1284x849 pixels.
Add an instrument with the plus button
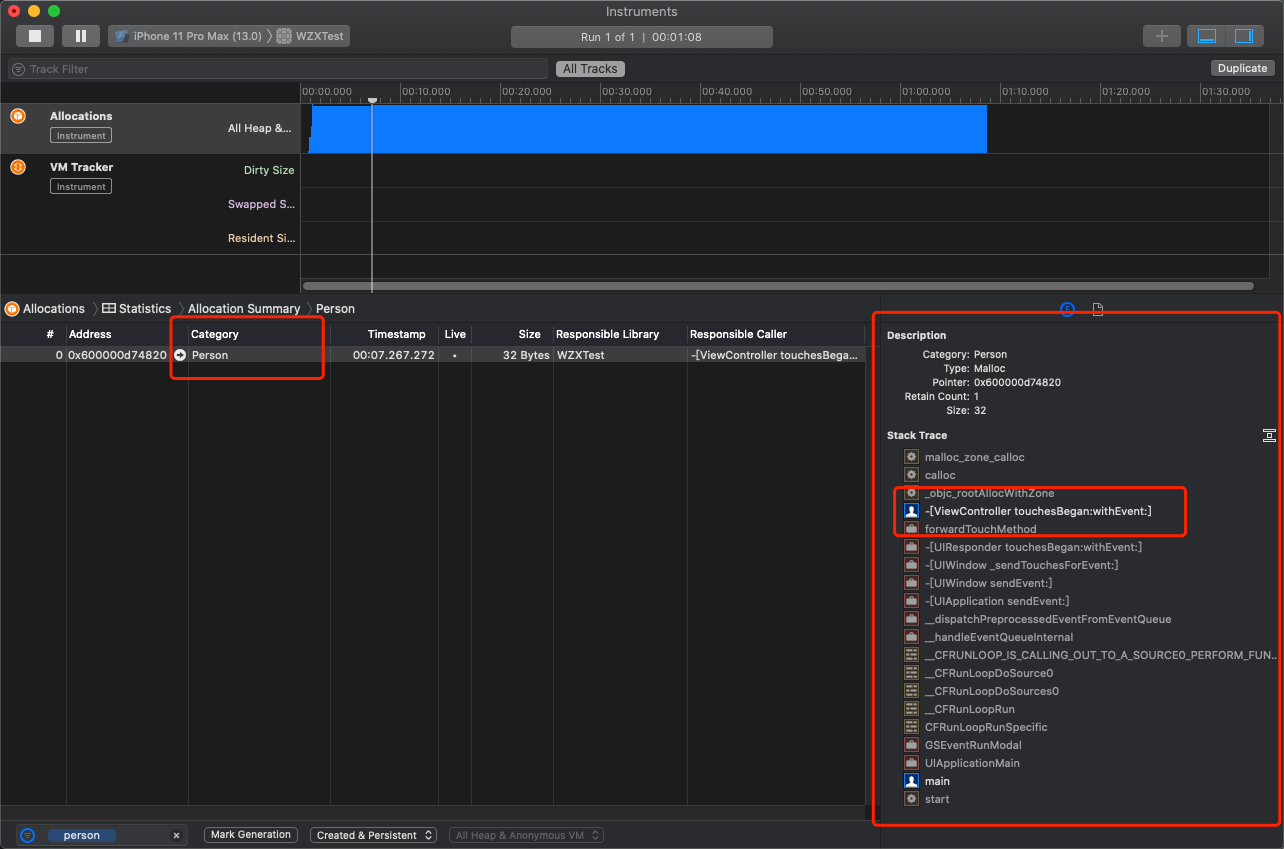tap(1161, 36)
